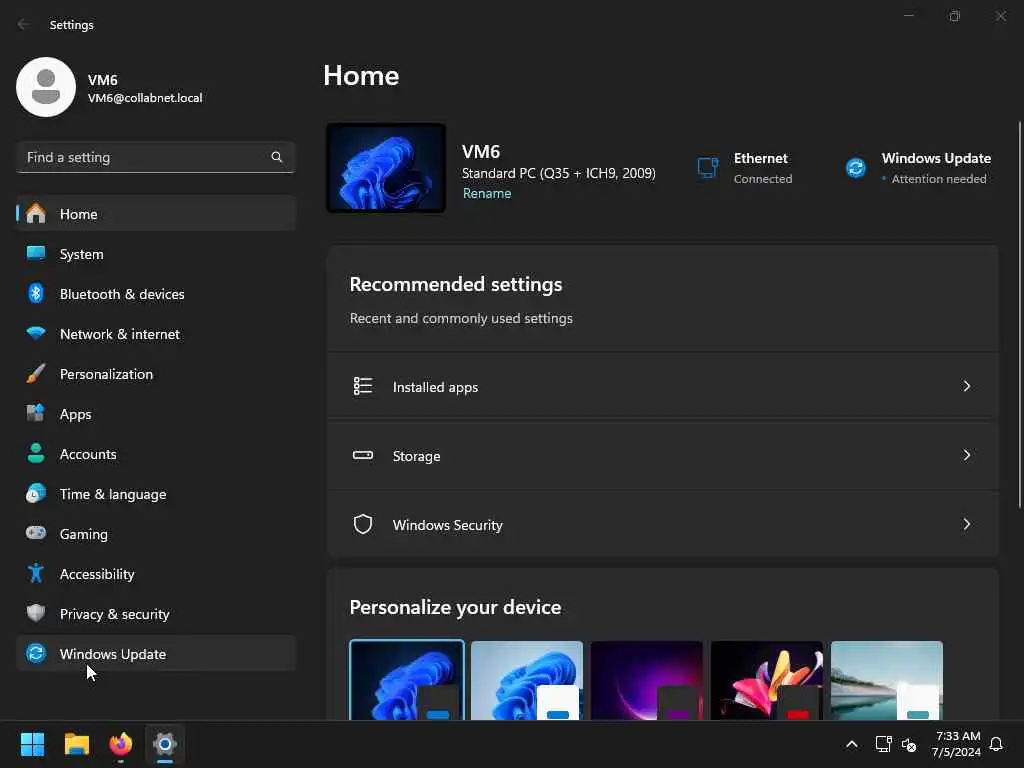This screenshot has height=768, width=1024.
Task: Click the Privacy & security shield icon
Action: click(x=36, y=613)
